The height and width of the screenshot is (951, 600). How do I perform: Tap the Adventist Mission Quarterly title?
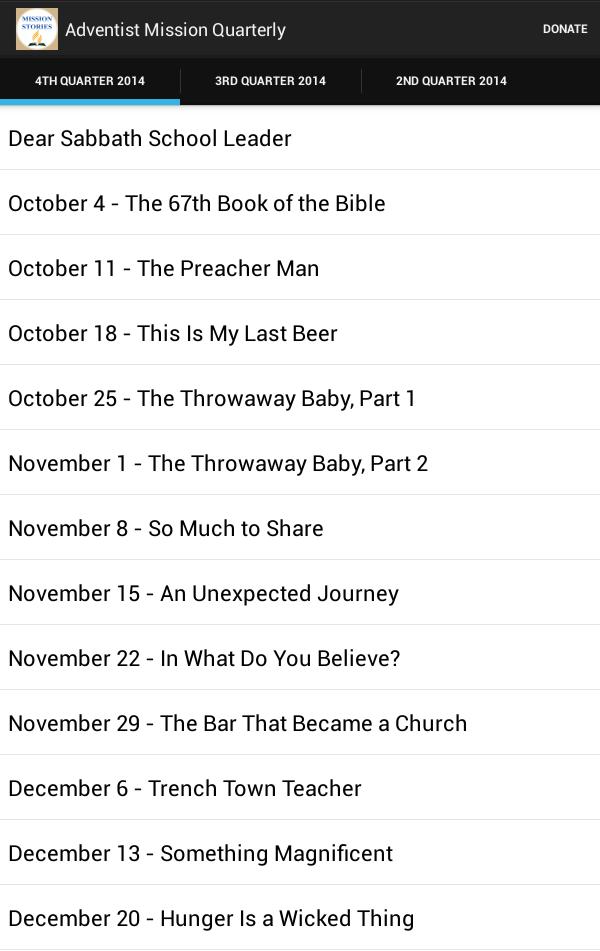[x=176, y=30]
